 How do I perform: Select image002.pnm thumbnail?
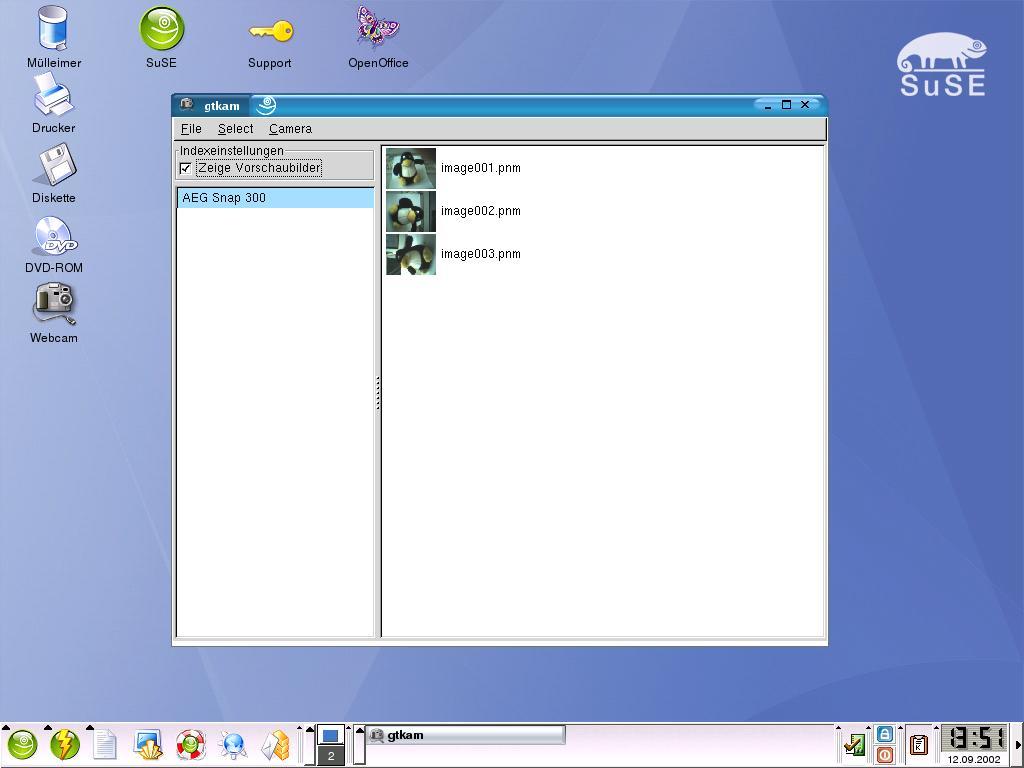411,211
